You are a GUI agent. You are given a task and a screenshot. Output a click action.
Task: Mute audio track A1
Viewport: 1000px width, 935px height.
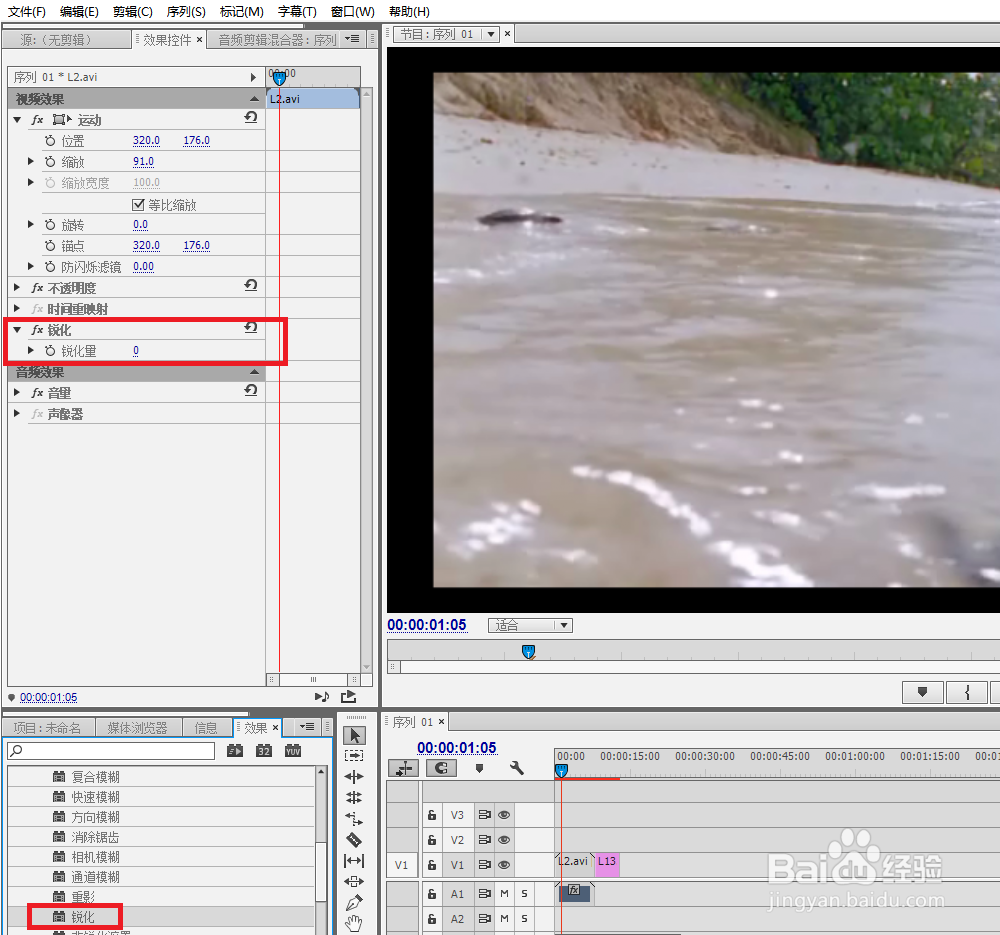tap(504, 894)
